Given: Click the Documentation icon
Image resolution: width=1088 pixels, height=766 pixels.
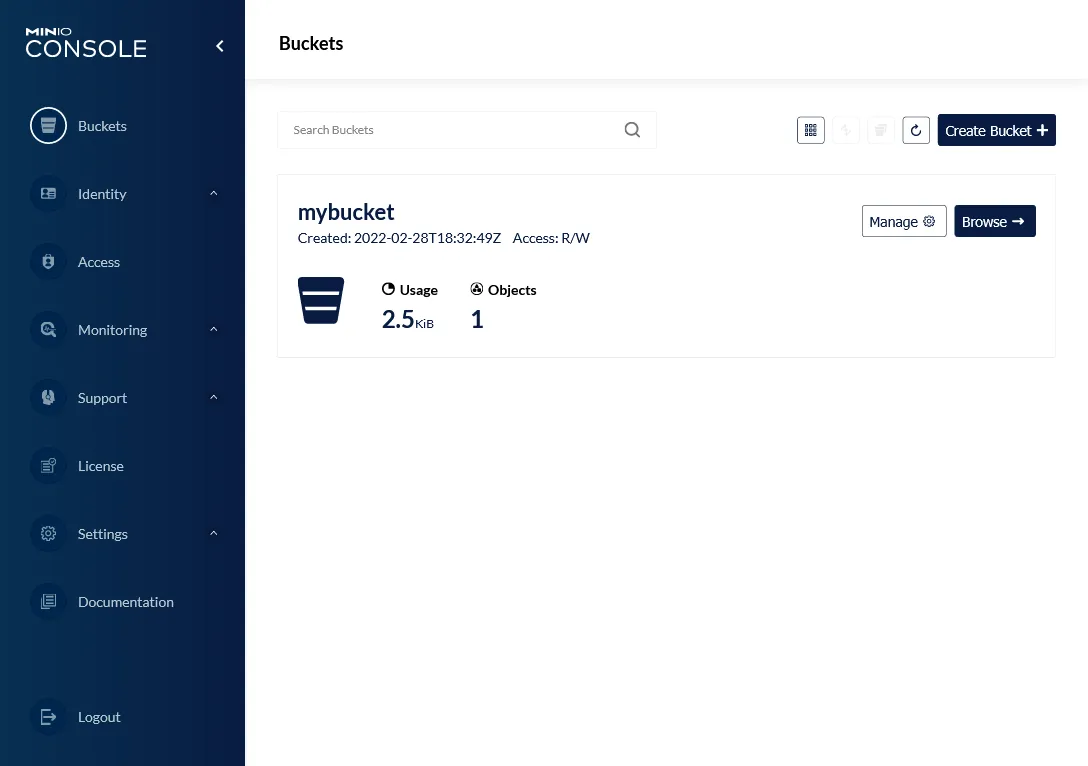Looking at the screenshot, I should coord(48,602).
